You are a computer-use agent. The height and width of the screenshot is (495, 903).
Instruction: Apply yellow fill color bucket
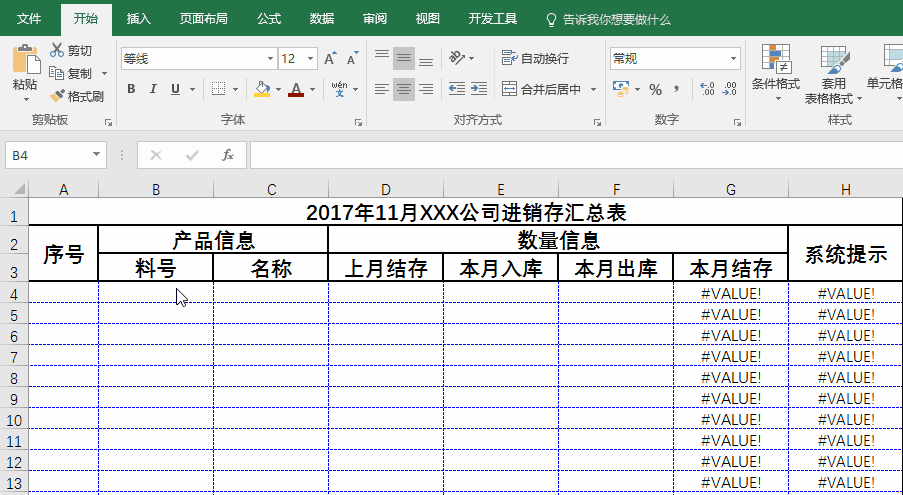click(262, 89)
